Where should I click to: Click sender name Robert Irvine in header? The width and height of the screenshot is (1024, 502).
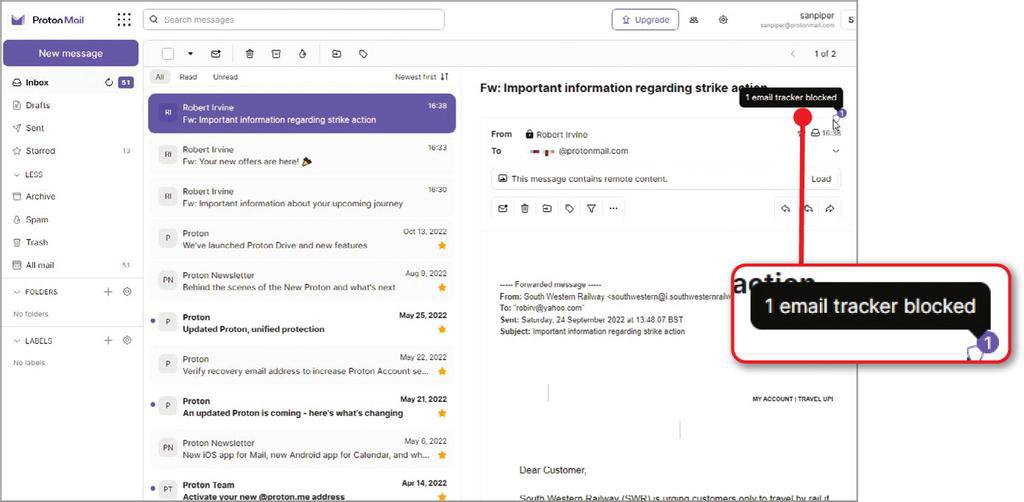(x=562, y=134)
